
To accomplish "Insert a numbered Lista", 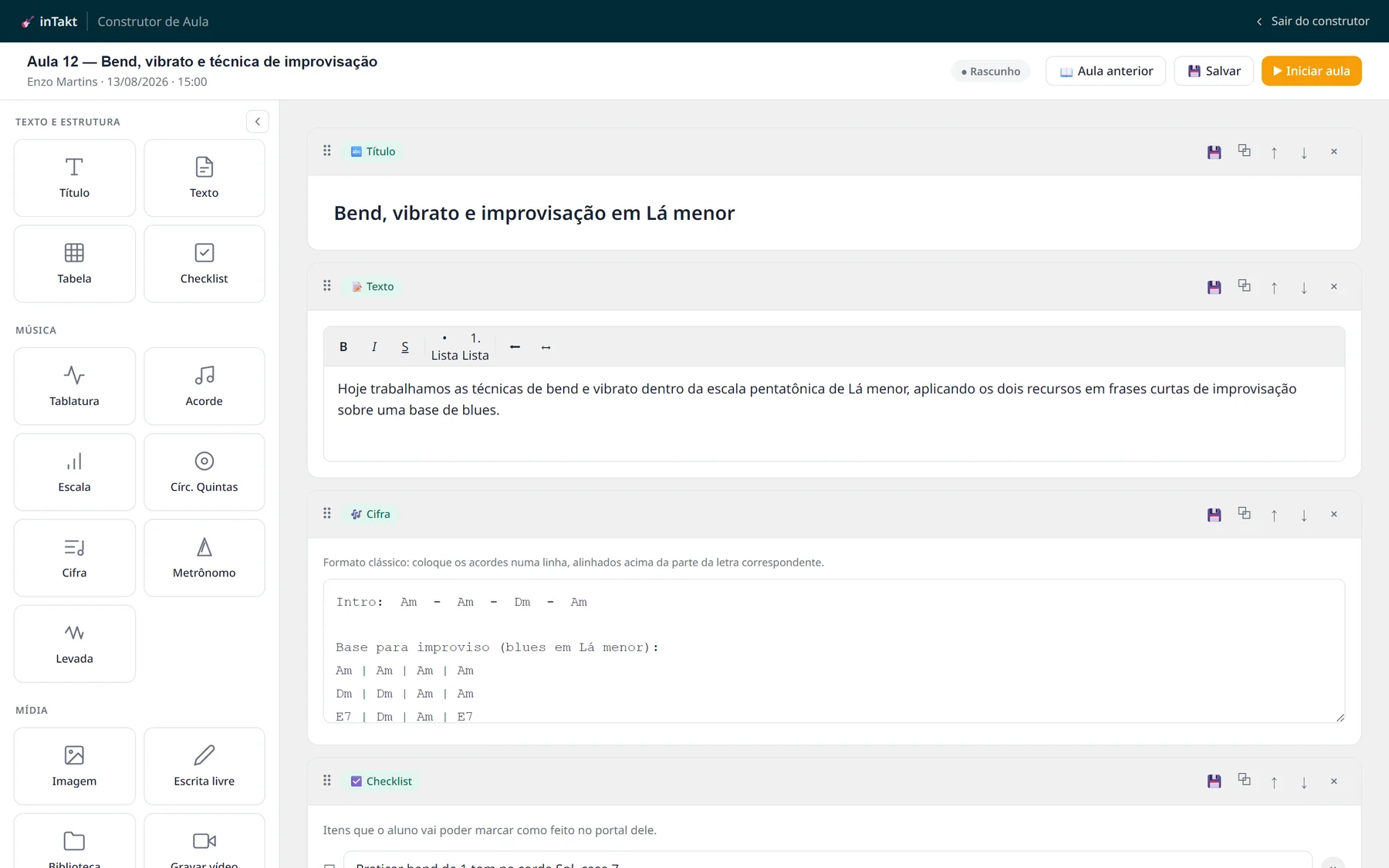I will click(475, 347).
